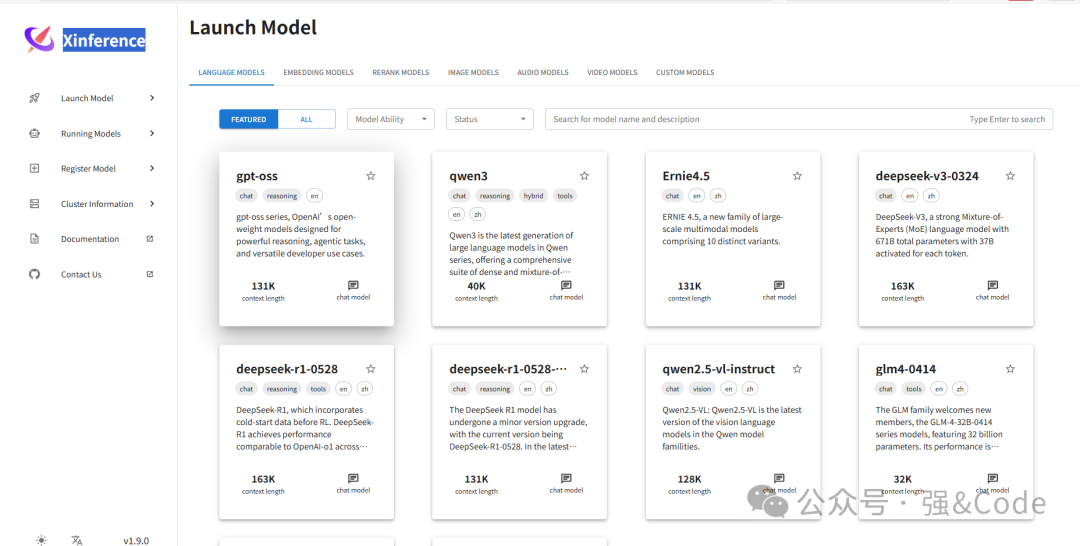Click the server icon beside Cluster Information
Screen dimensions: 1080x546
coord(34,204)
